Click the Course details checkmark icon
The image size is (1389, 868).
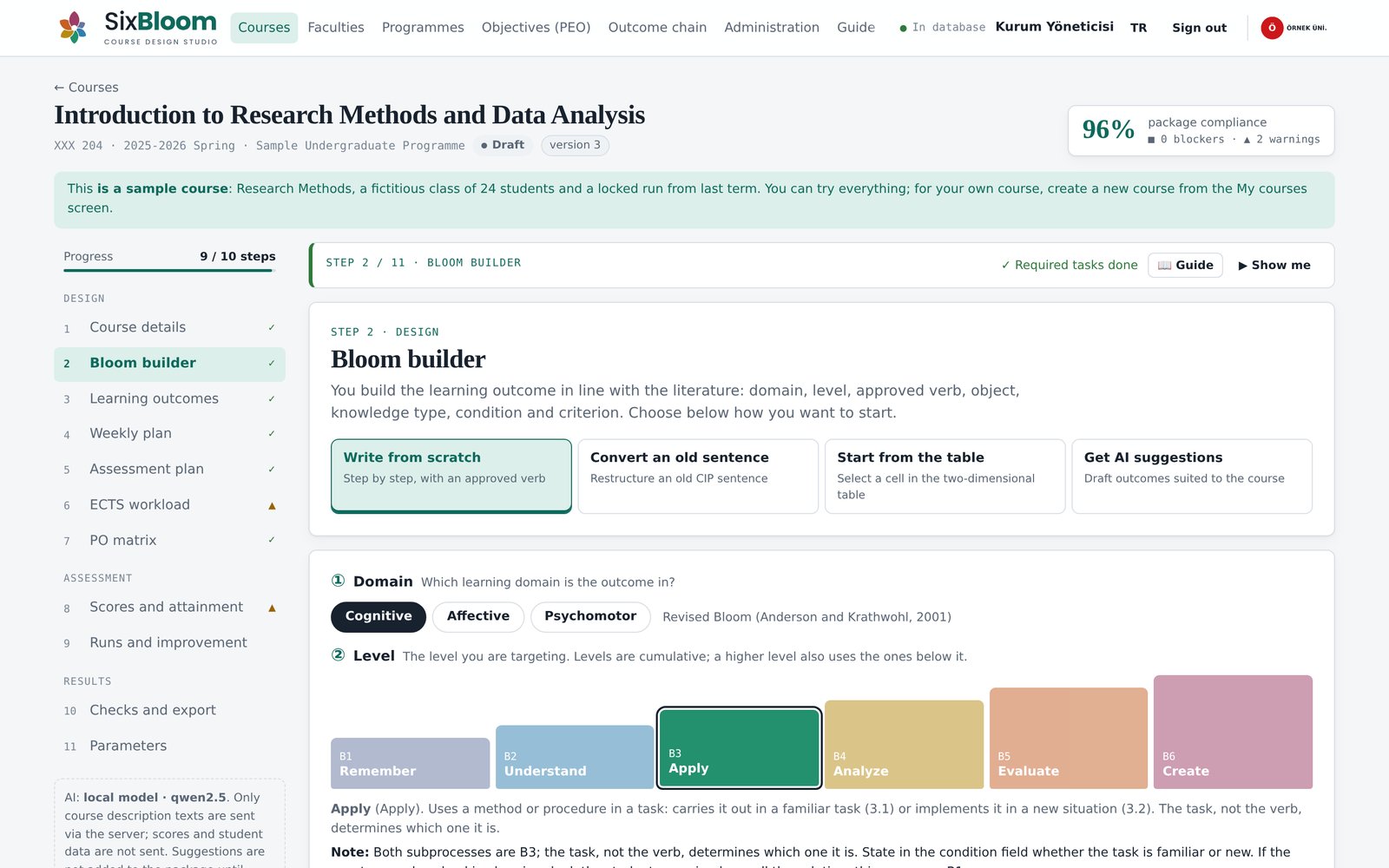272,327
